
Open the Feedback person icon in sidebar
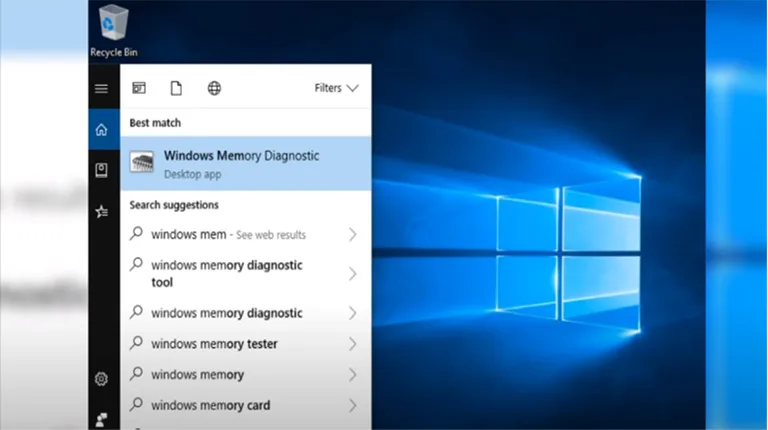pos(101,419)
